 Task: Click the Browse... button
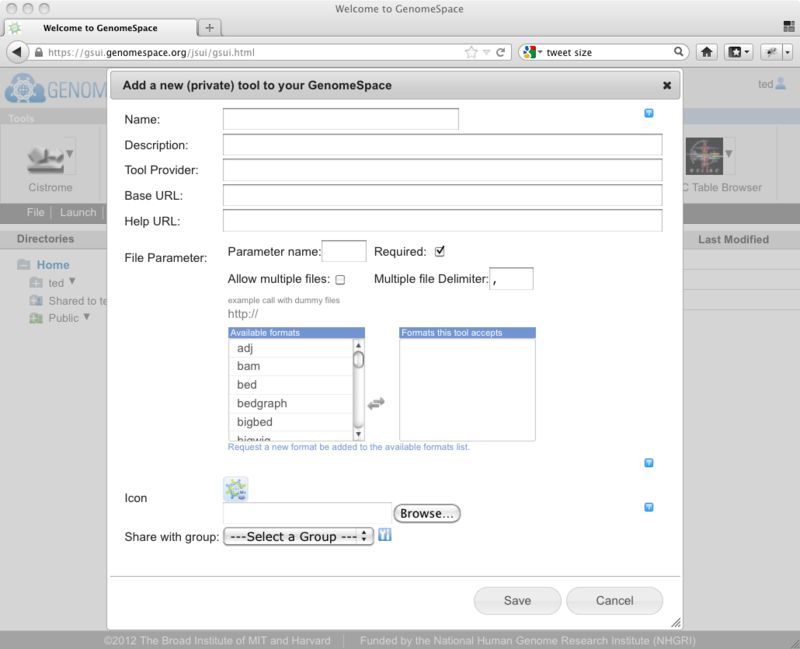[x=427, y=513]
